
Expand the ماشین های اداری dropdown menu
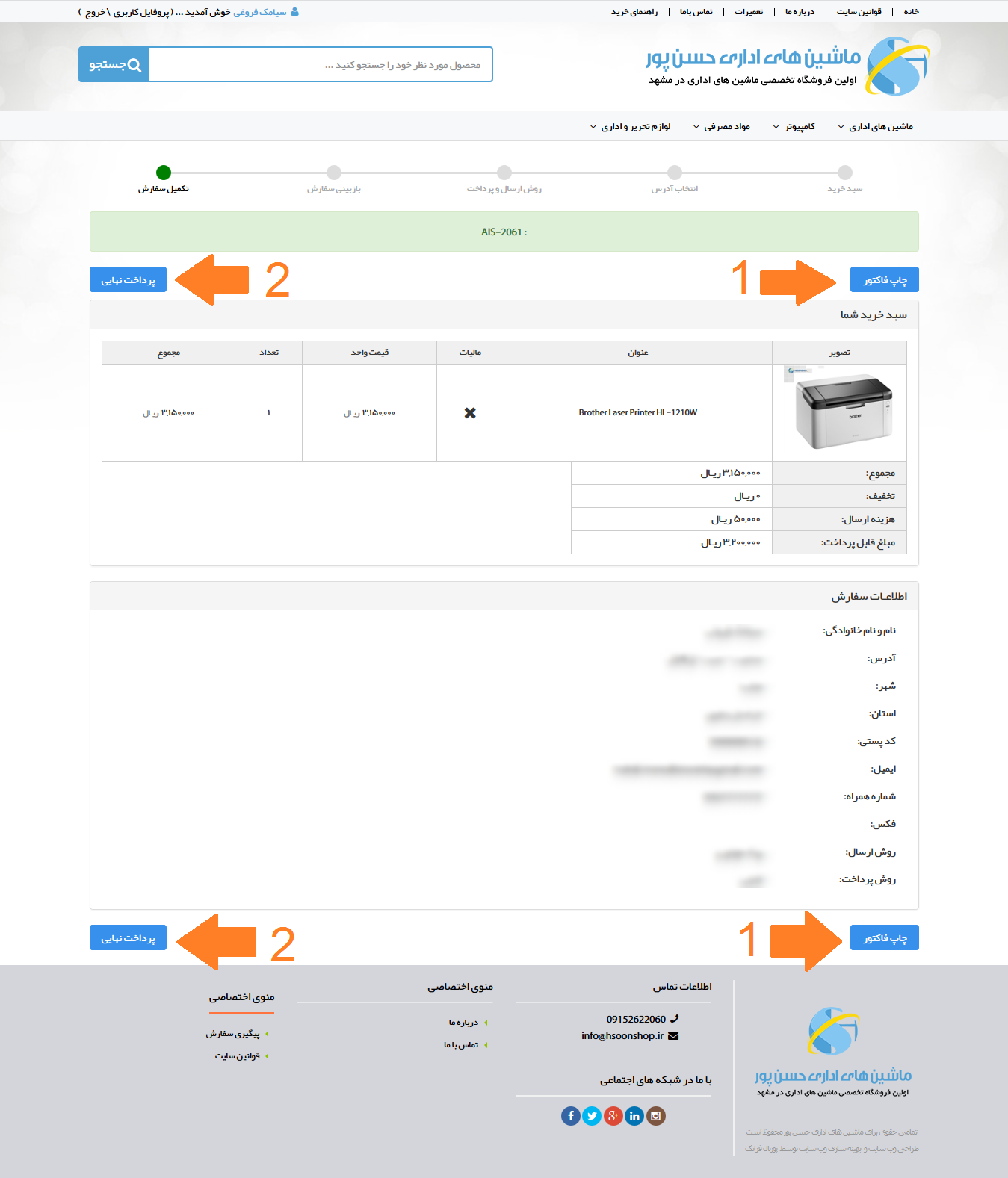point(876,127)
